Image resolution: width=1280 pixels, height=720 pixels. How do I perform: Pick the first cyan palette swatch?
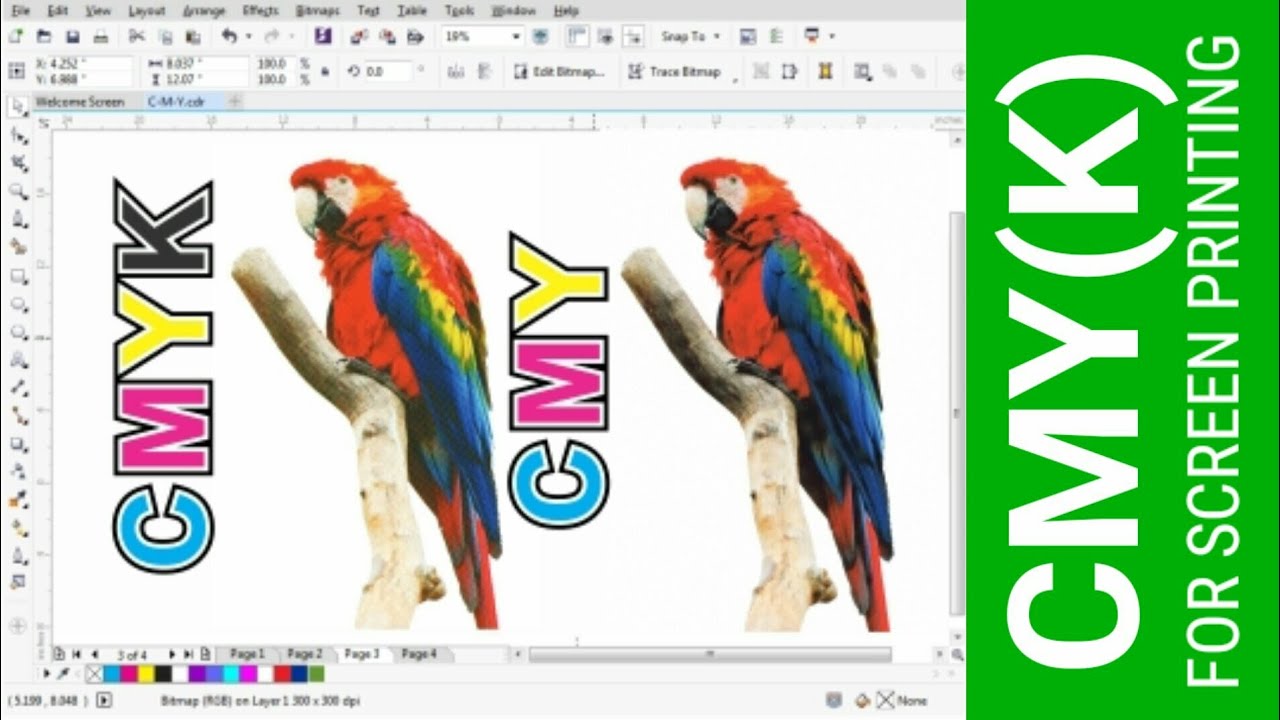point(111,675)
